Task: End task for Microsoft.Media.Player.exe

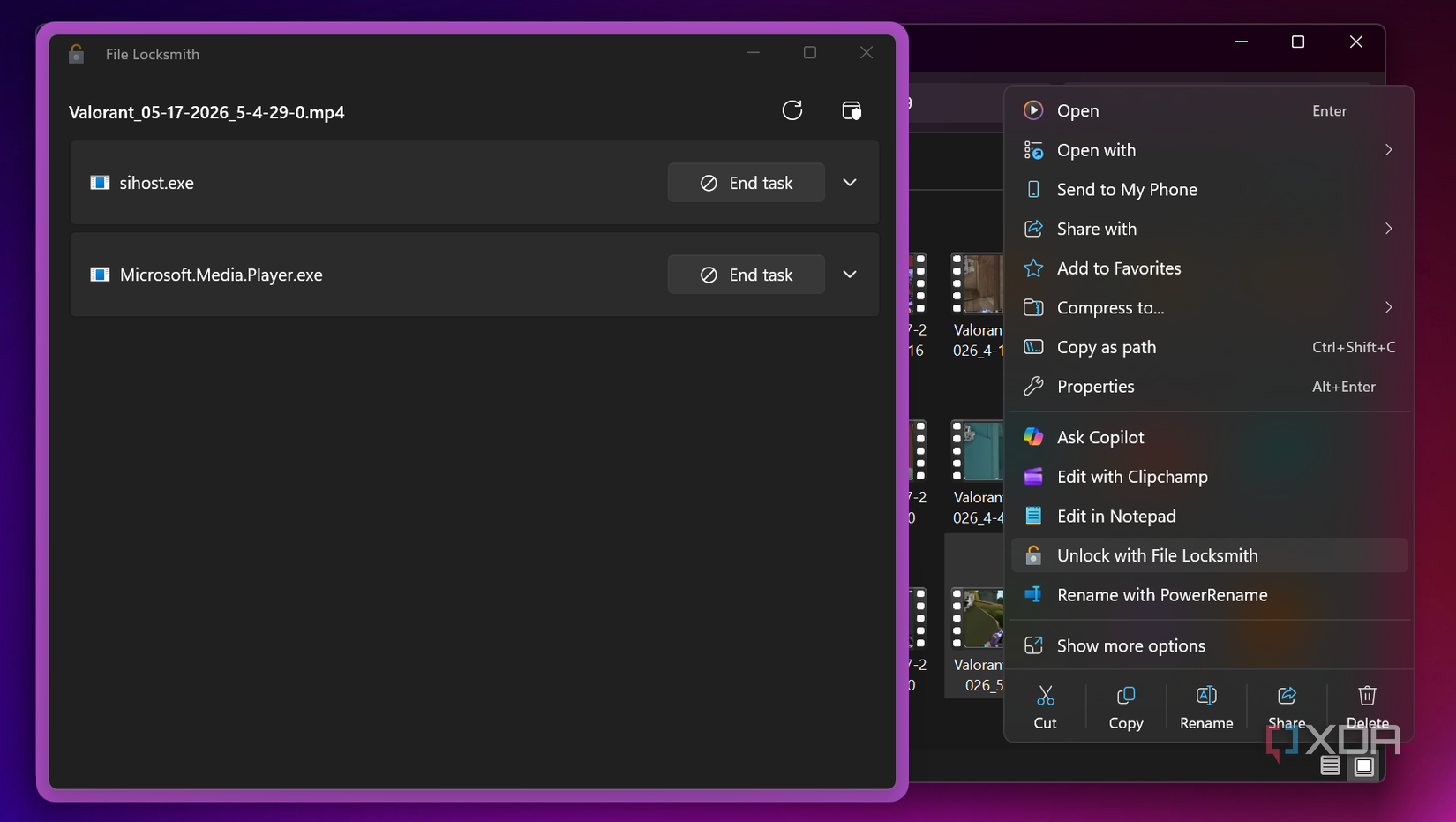Action: pos(747,275)
